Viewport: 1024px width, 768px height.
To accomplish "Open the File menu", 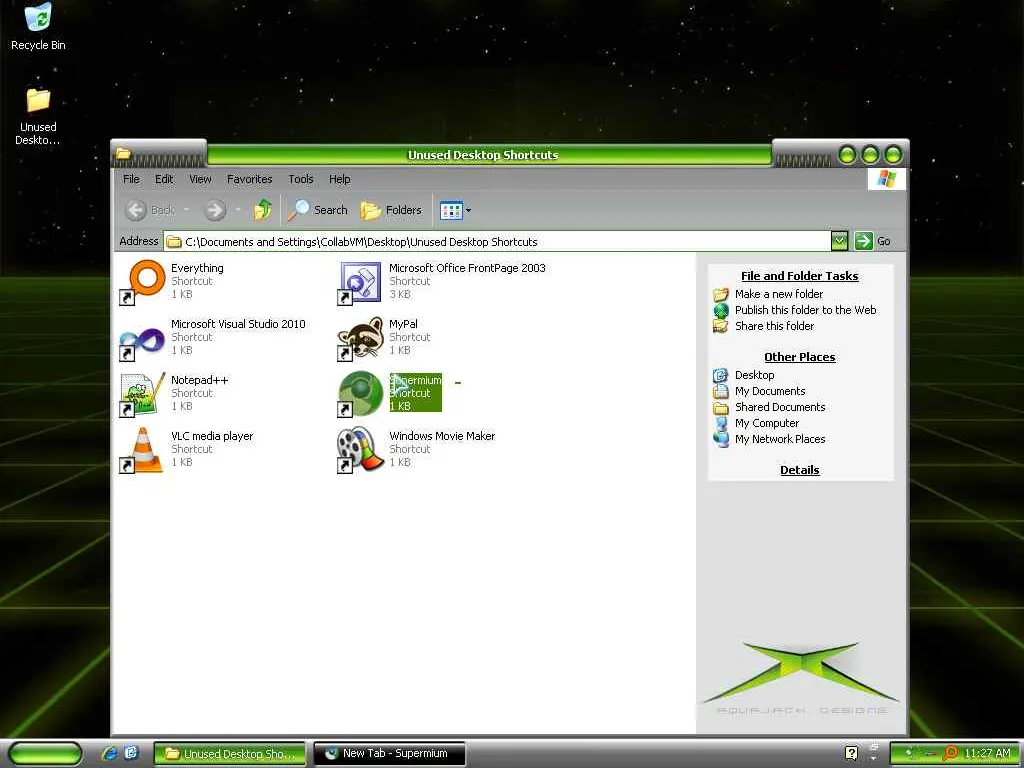I will coord(131,179).
